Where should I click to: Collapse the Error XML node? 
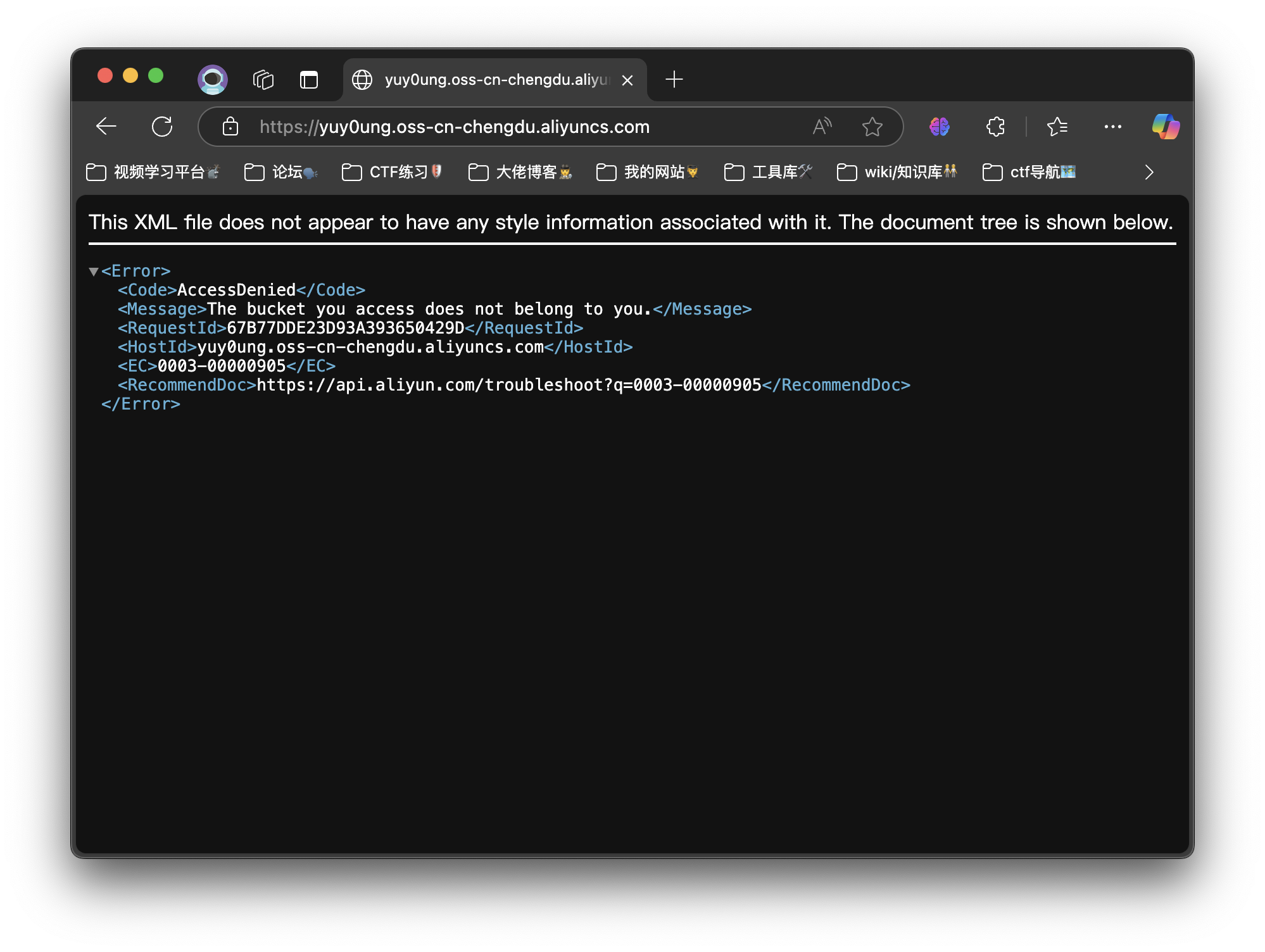click(94, 272)
